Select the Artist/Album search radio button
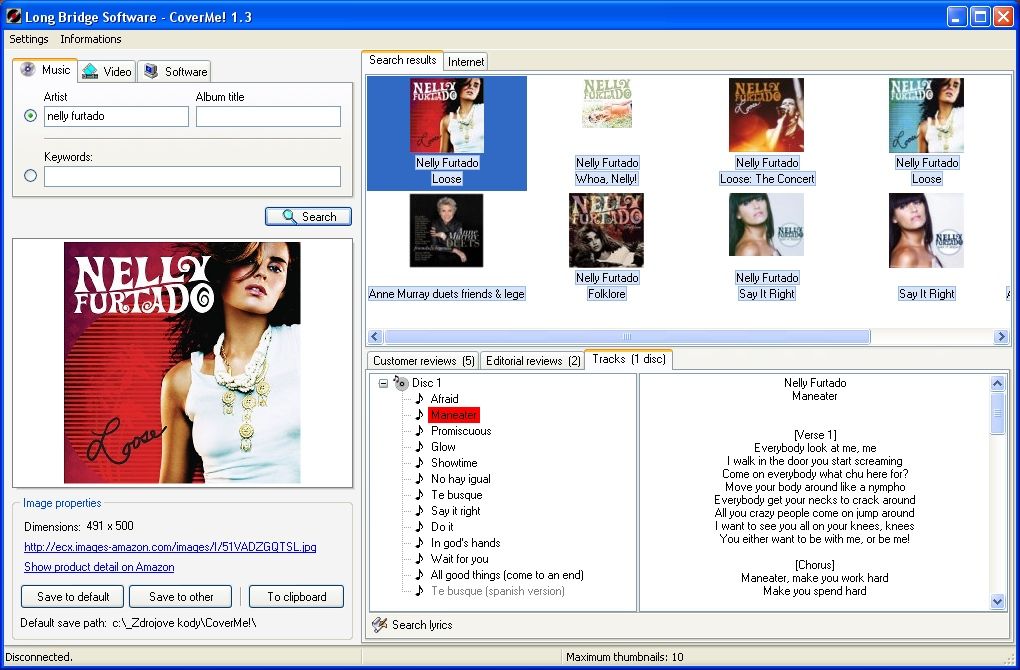The width and height of the screenshot is (1020, 670). 30,116
